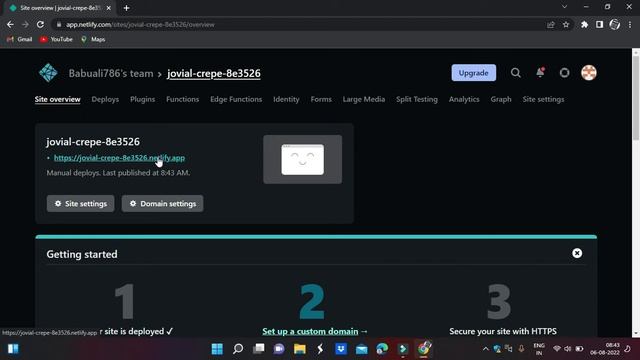This screenshot has height=360, width=640.
Task: Go back with browser back arrow
Action: pyautogui.click(x=10, y=24)
